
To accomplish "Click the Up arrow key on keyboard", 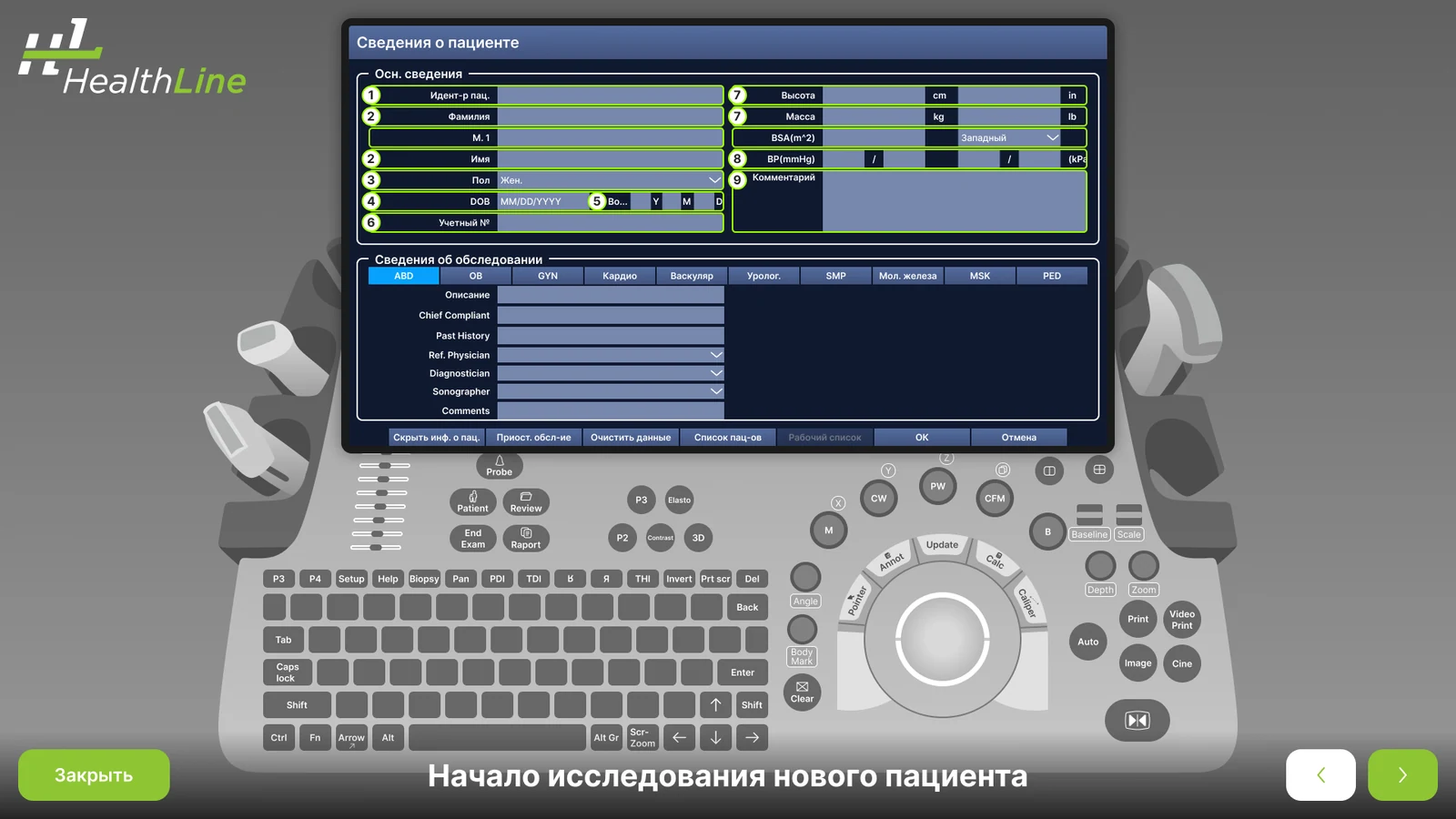I will (x=715, y=704).
